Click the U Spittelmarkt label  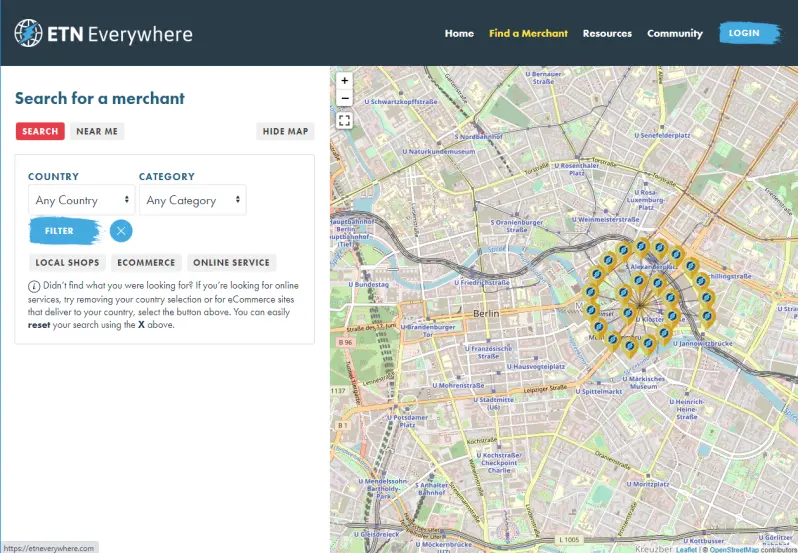(x=599, y=392)
